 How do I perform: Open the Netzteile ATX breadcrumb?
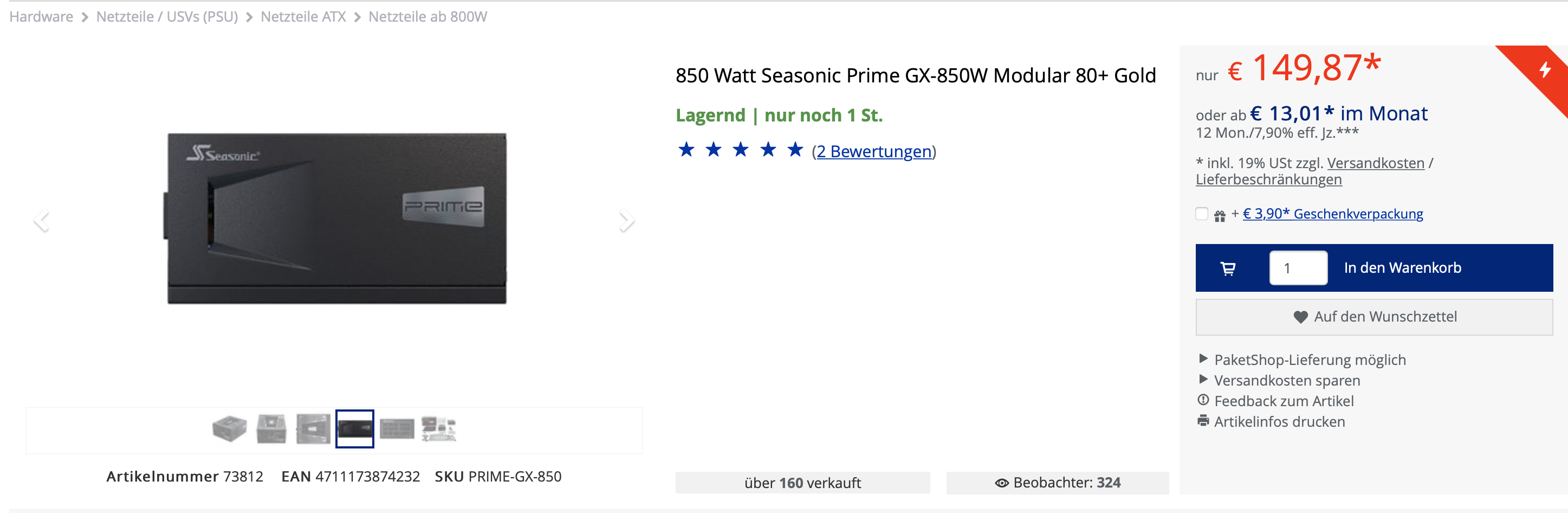coord(302,16)
